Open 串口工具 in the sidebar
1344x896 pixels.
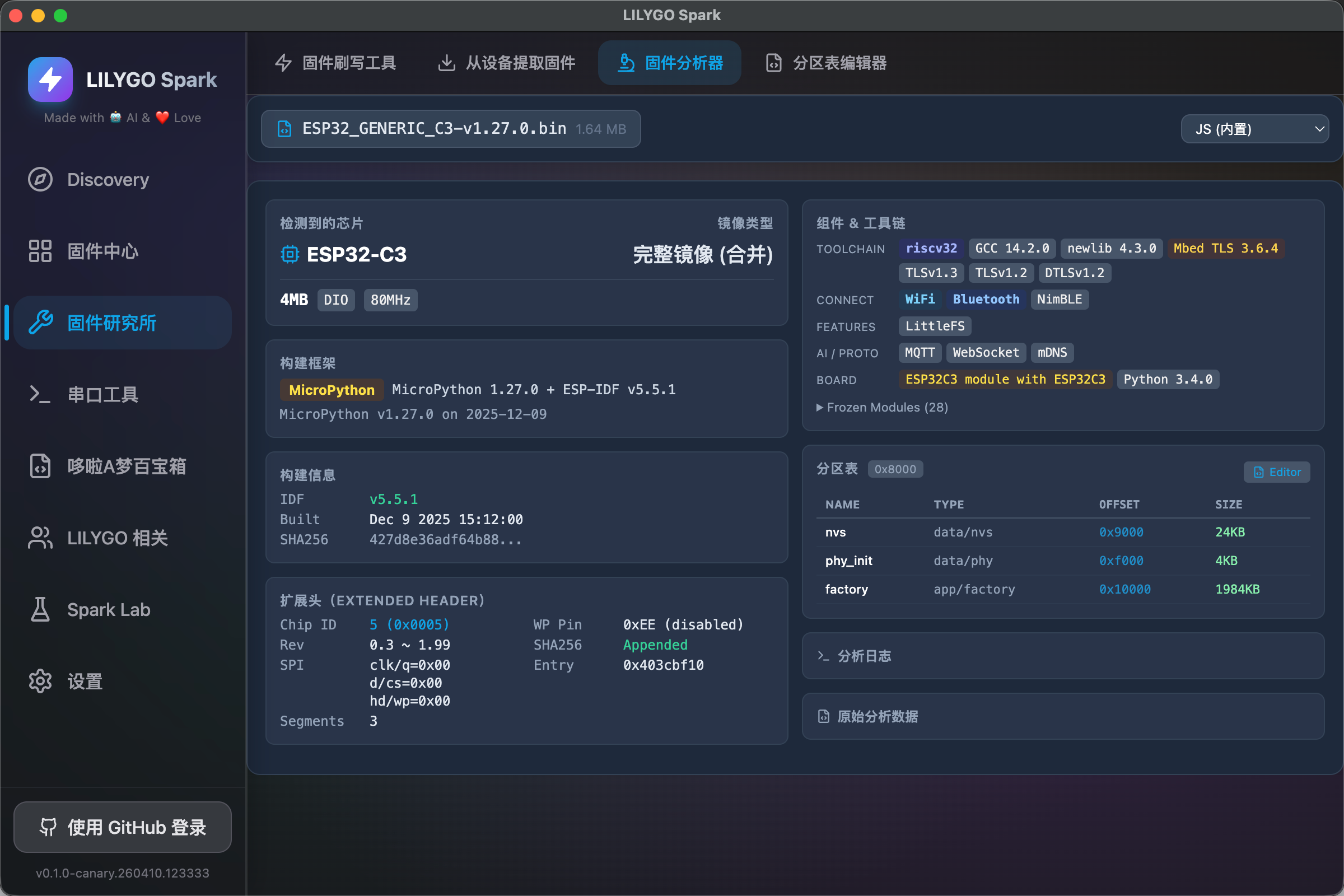[123, 394]
